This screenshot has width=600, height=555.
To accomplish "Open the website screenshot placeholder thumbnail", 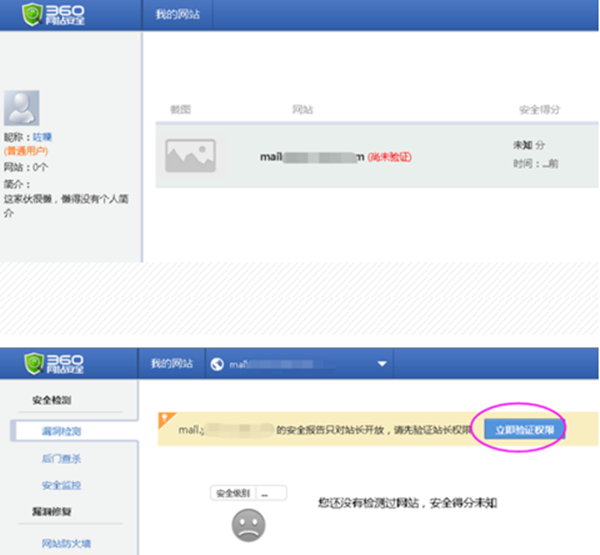I will 191,155.
